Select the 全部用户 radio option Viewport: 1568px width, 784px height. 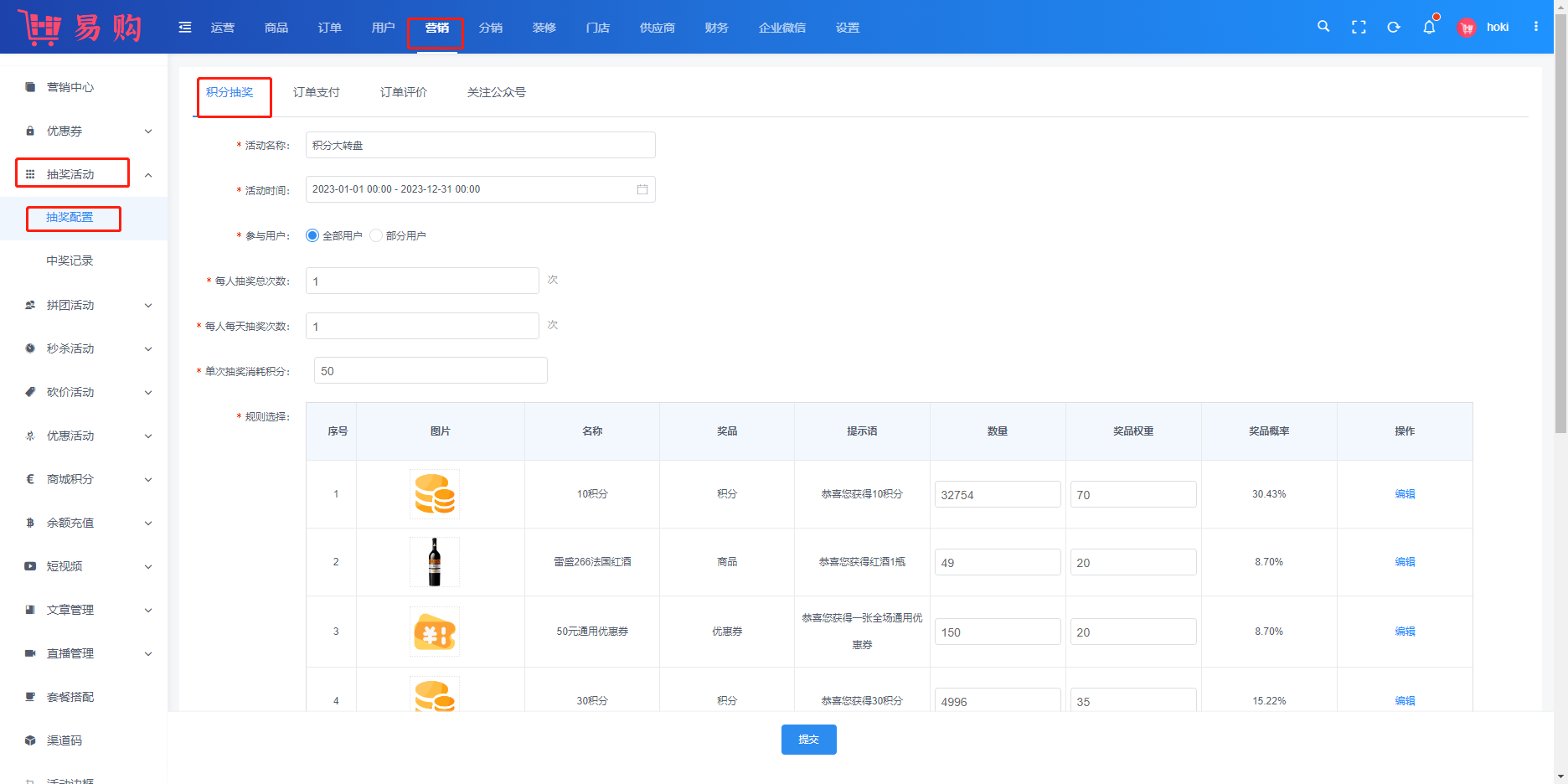[x=312, y=236]
